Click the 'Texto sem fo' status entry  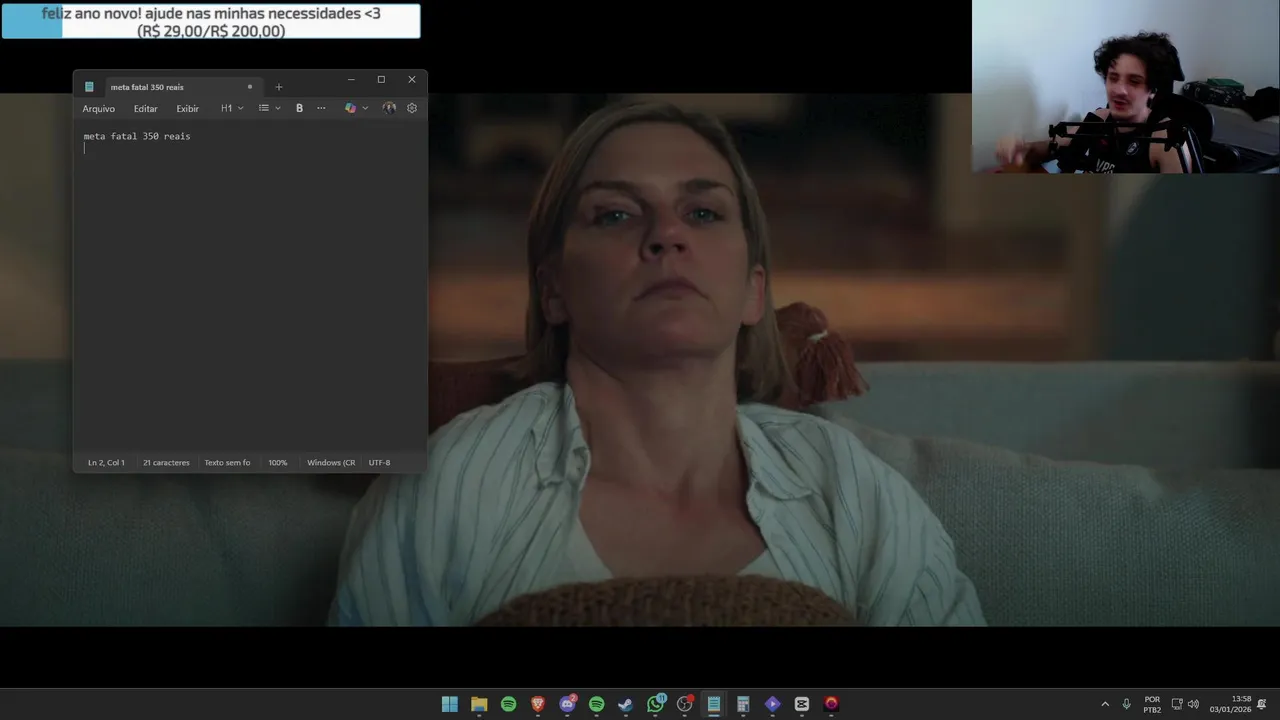tap(227, 463)
